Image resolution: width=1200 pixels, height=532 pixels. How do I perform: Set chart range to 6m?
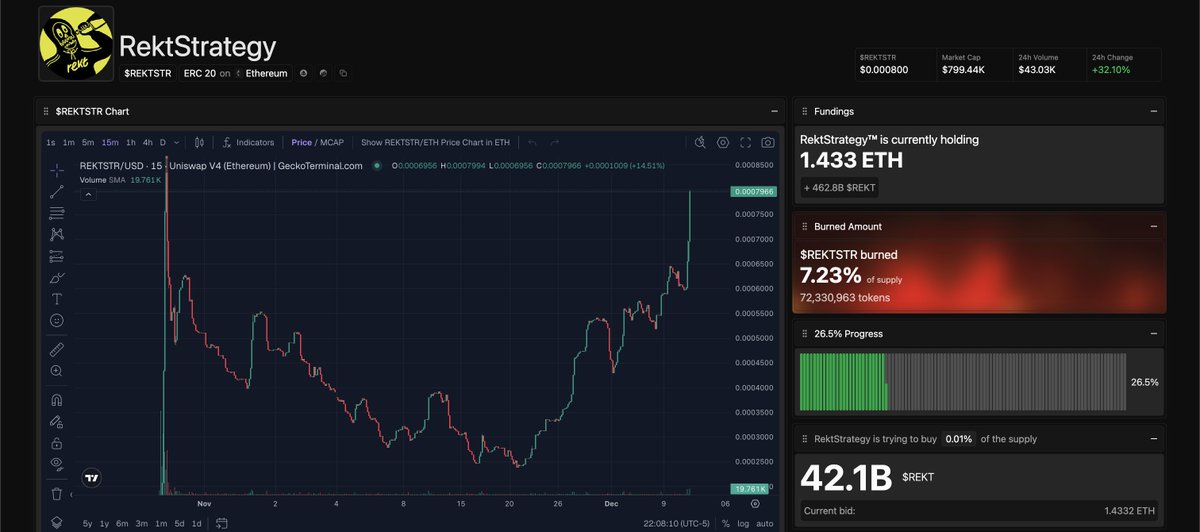point(121,523)
